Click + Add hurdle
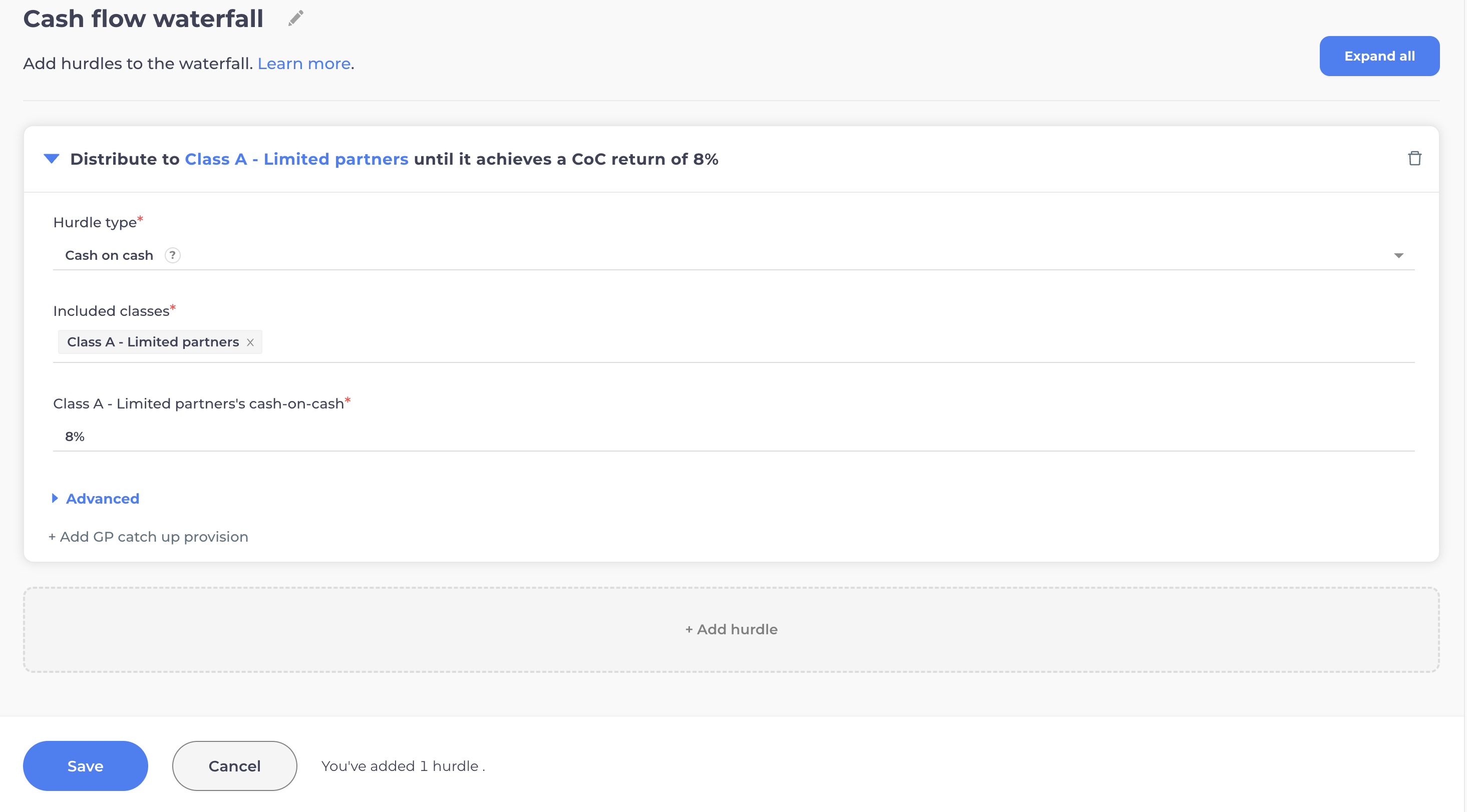 coord(731,629)
